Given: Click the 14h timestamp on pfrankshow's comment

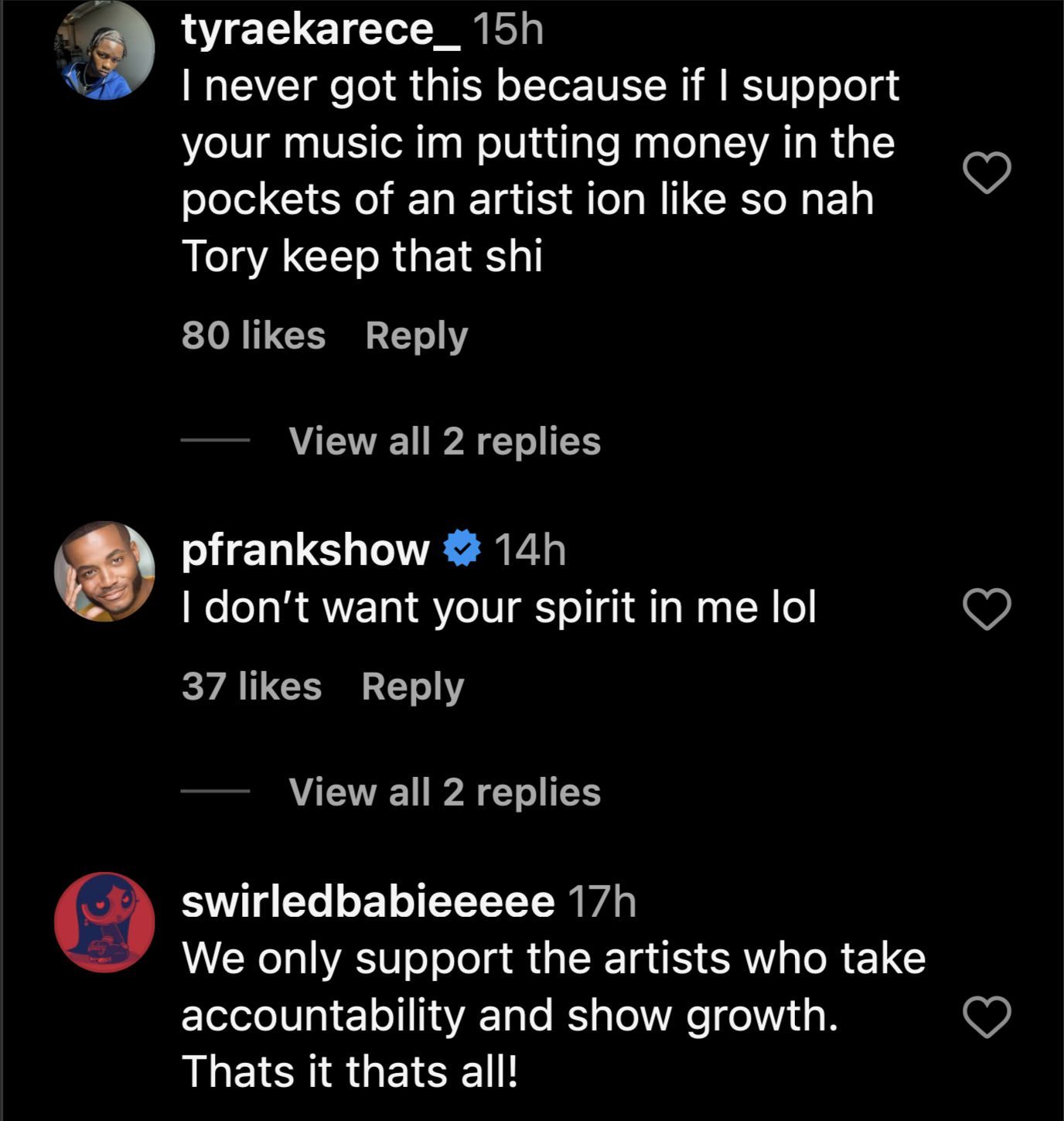Looking at the screenshot, I should click(530, 550).
